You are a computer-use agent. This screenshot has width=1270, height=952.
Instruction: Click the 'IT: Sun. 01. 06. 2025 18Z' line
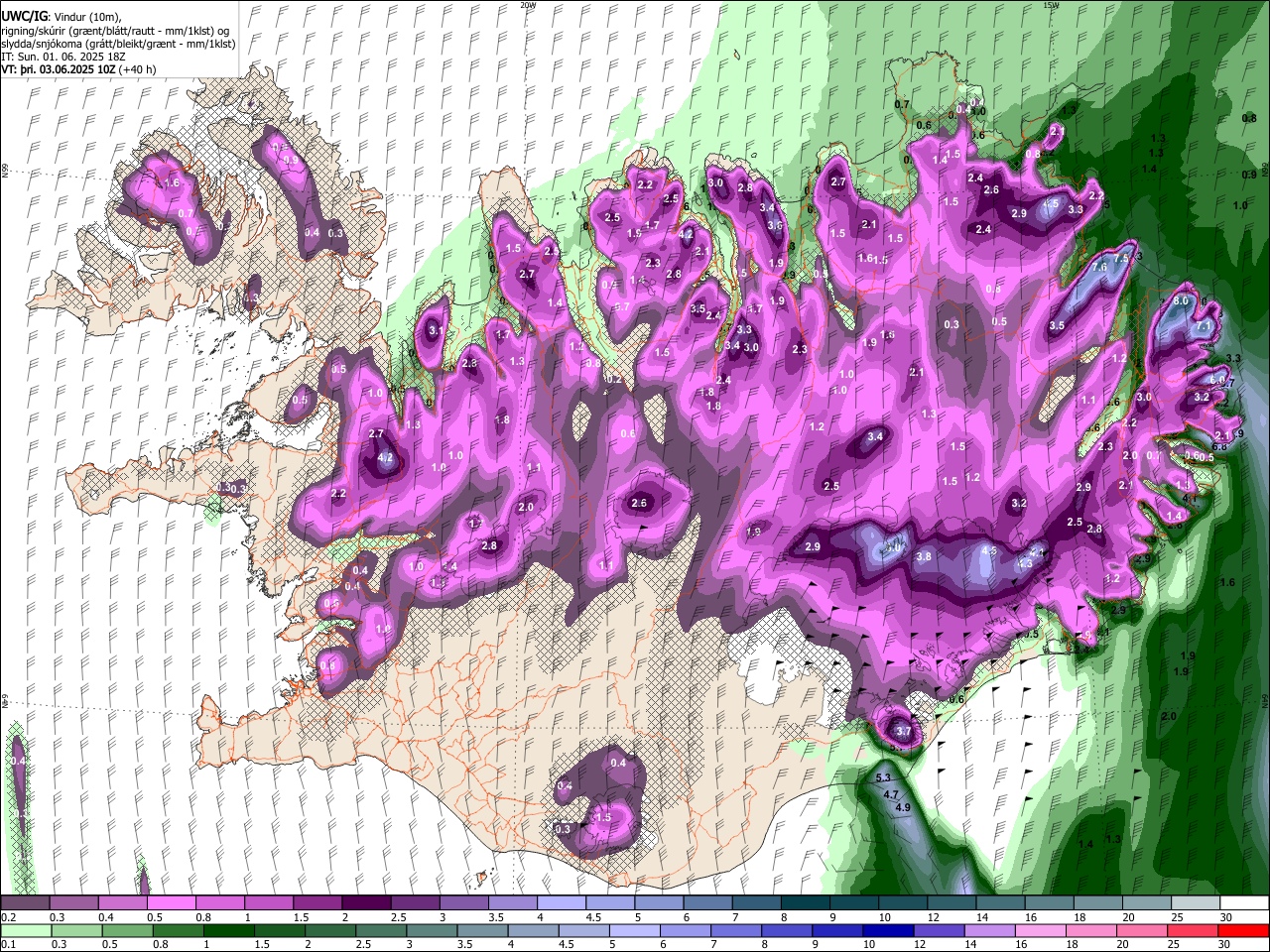click(x=63, y=57)
